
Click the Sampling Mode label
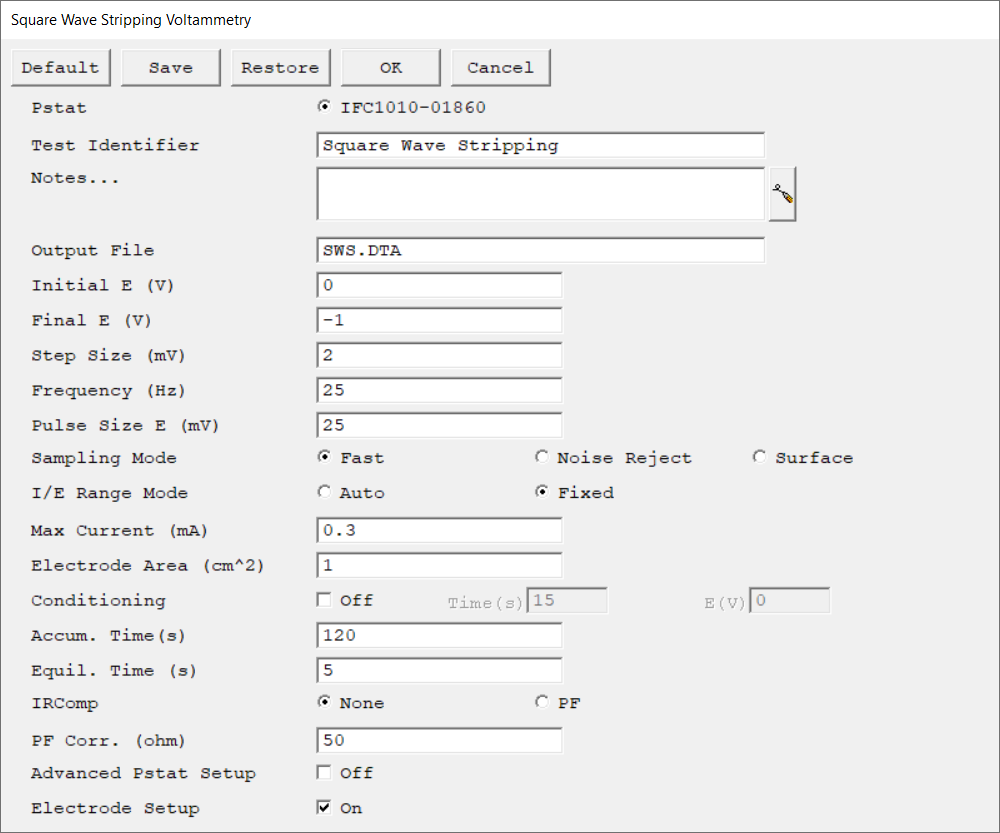[104, 458]
